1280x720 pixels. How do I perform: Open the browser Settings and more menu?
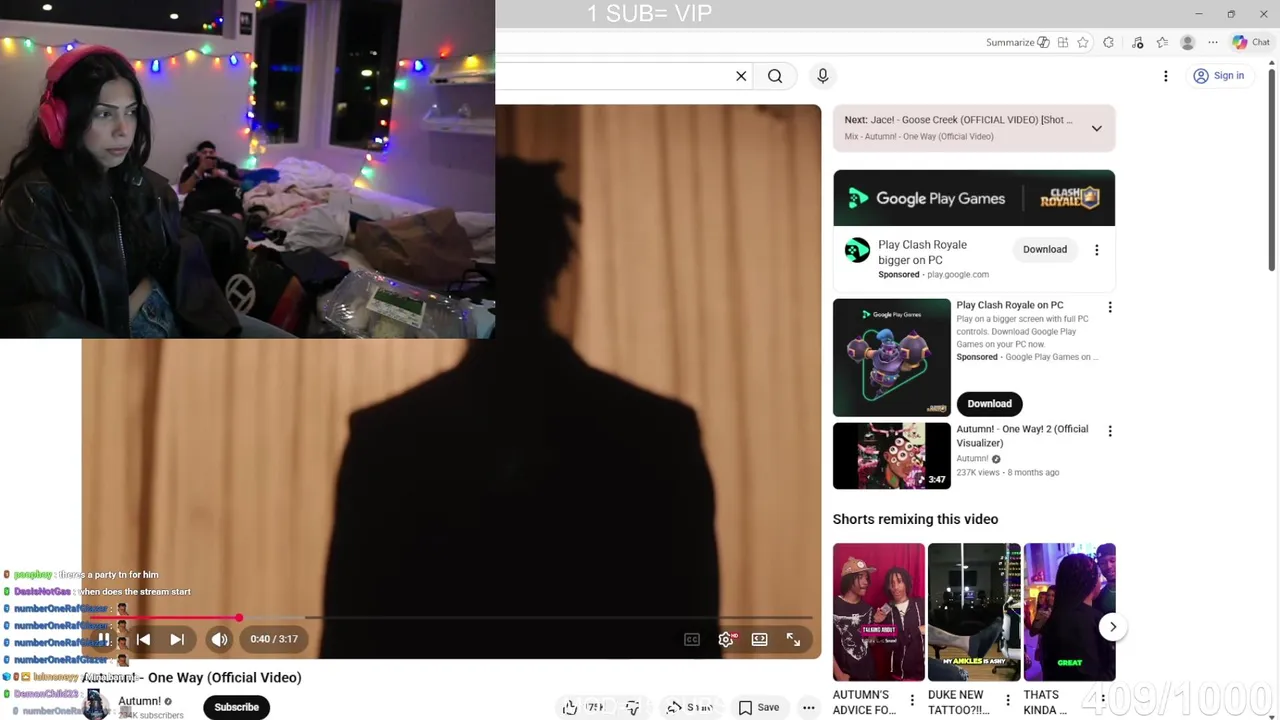click(1213, 42)
